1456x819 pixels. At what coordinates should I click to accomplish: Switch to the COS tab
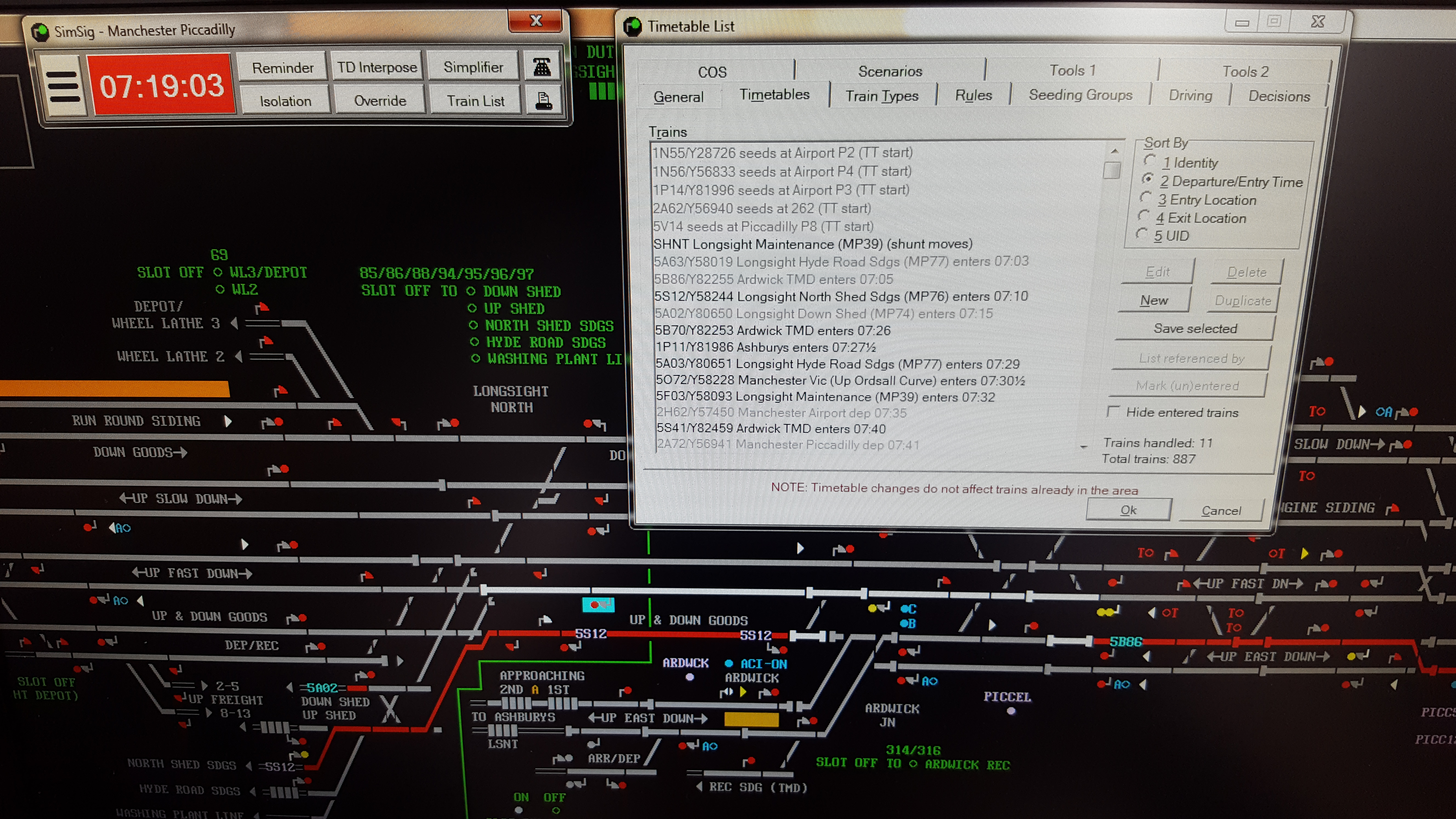click(712, 72)
